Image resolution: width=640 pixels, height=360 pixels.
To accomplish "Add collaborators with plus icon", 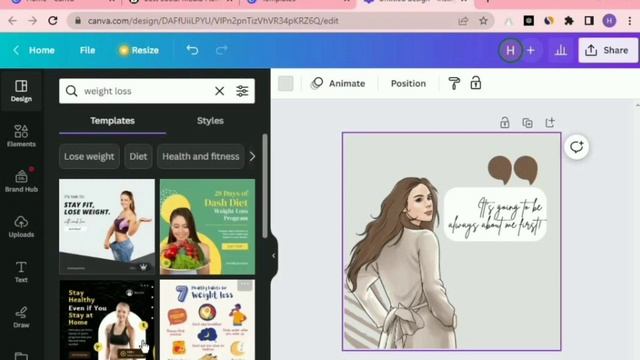I will 531,50.
